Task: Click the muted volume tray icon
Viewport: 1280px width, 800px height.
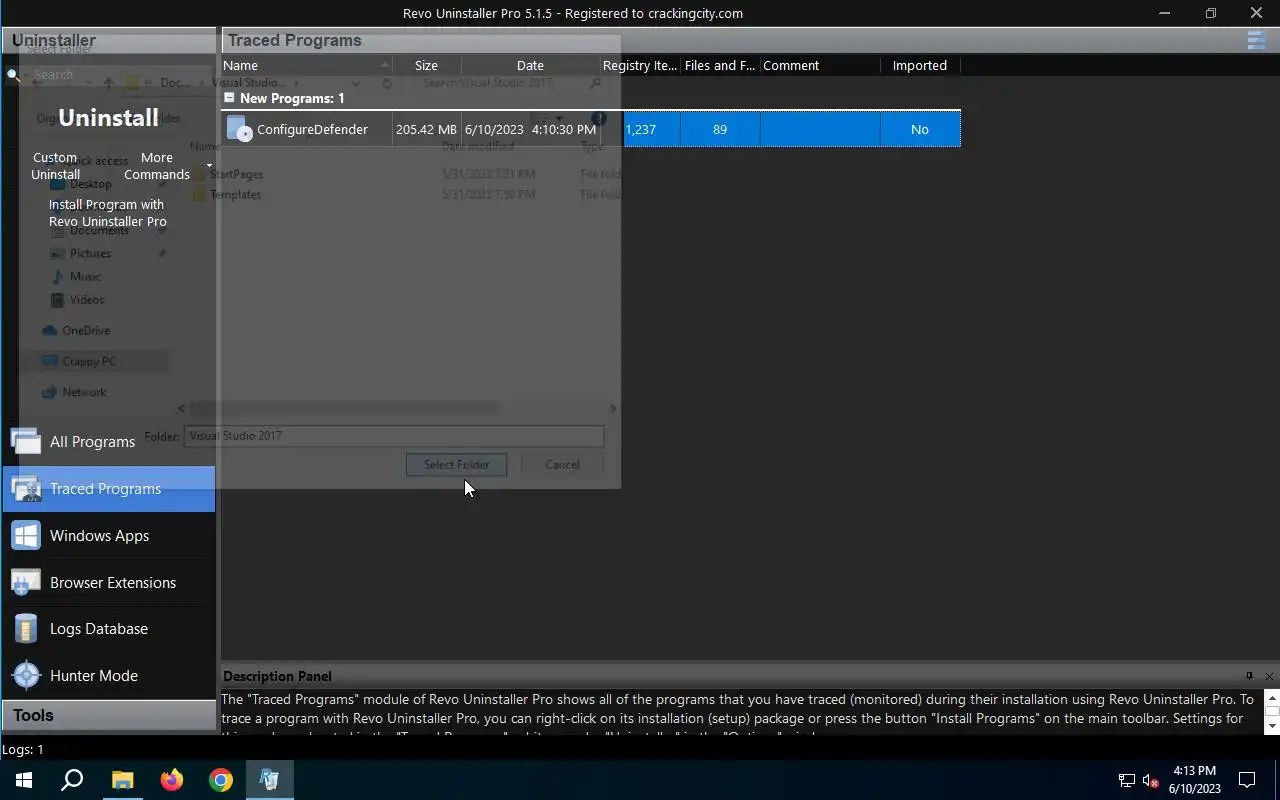Action: [x=1150, y=780]
